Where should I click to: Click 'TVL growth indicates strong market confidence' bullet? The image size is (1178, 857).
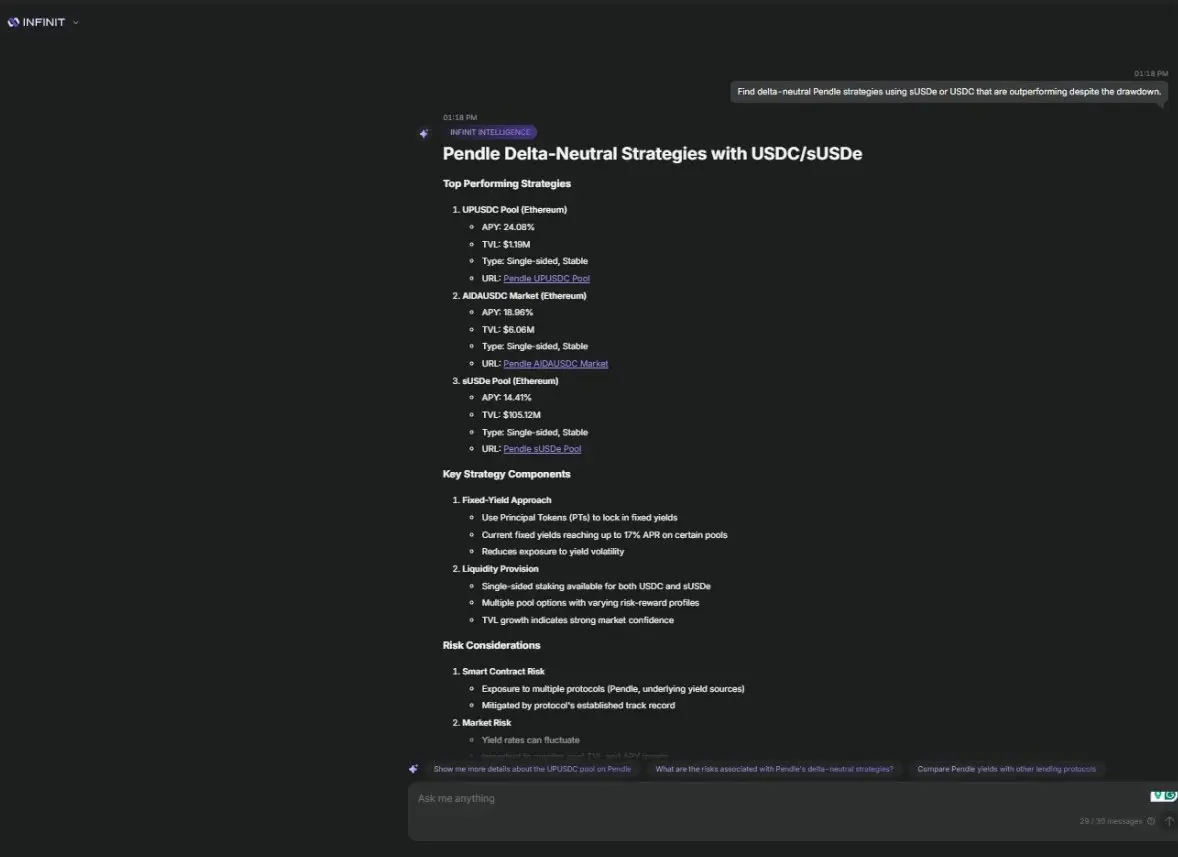(578, 620)
